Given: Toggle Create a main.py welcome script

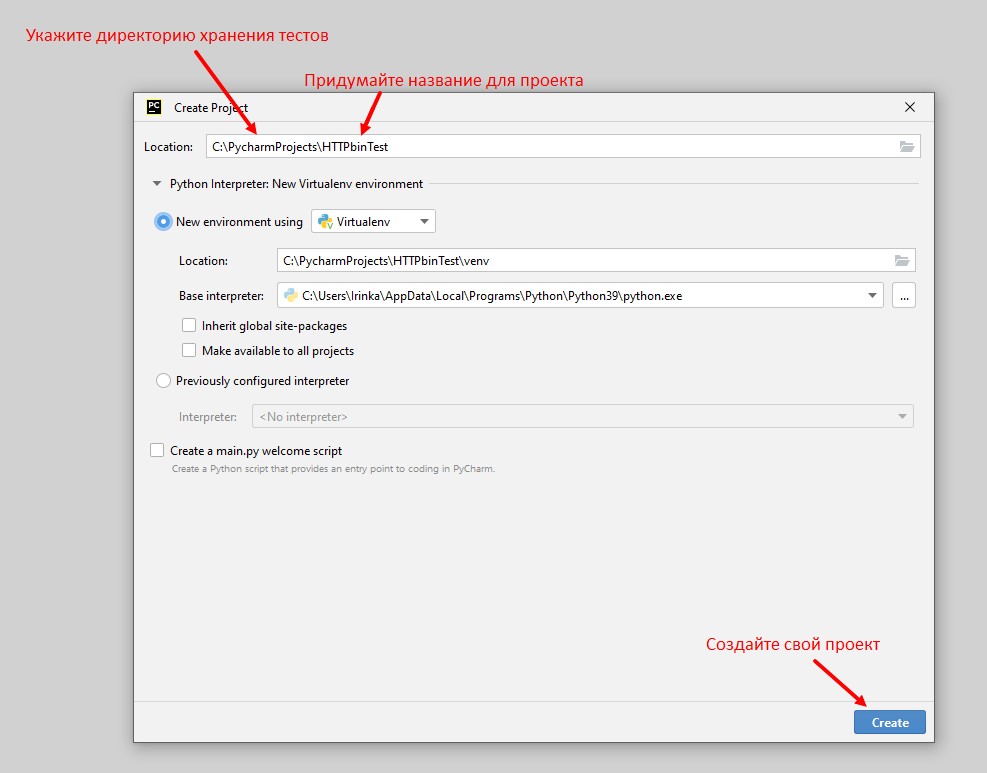Looking at the screenshot, I should (x=157, y=451).
